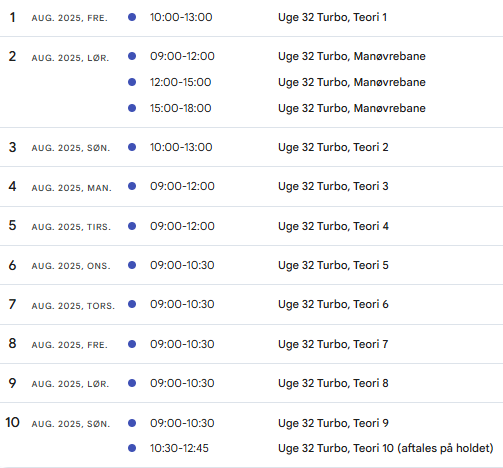Click the 09:00-10:30 time on 7 Aug. Tors.
503x468 pixels.
pyautogui.click(x=182, y=304)
